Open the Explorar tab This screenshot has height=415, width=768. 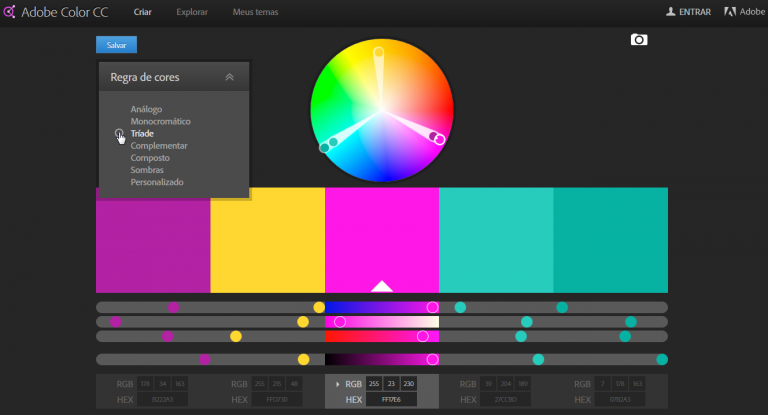click(192, 12)
